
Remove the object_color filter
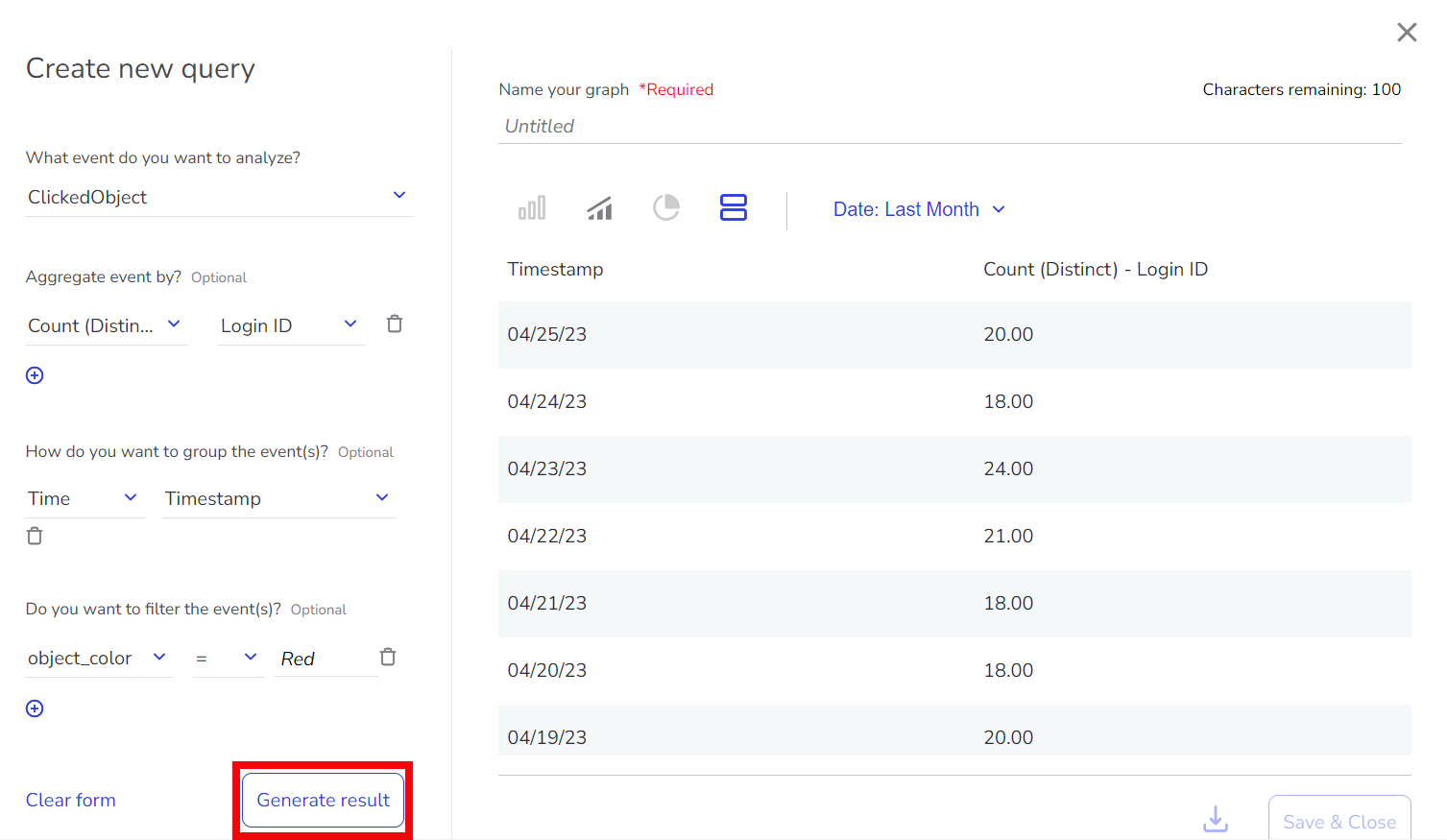388,657
